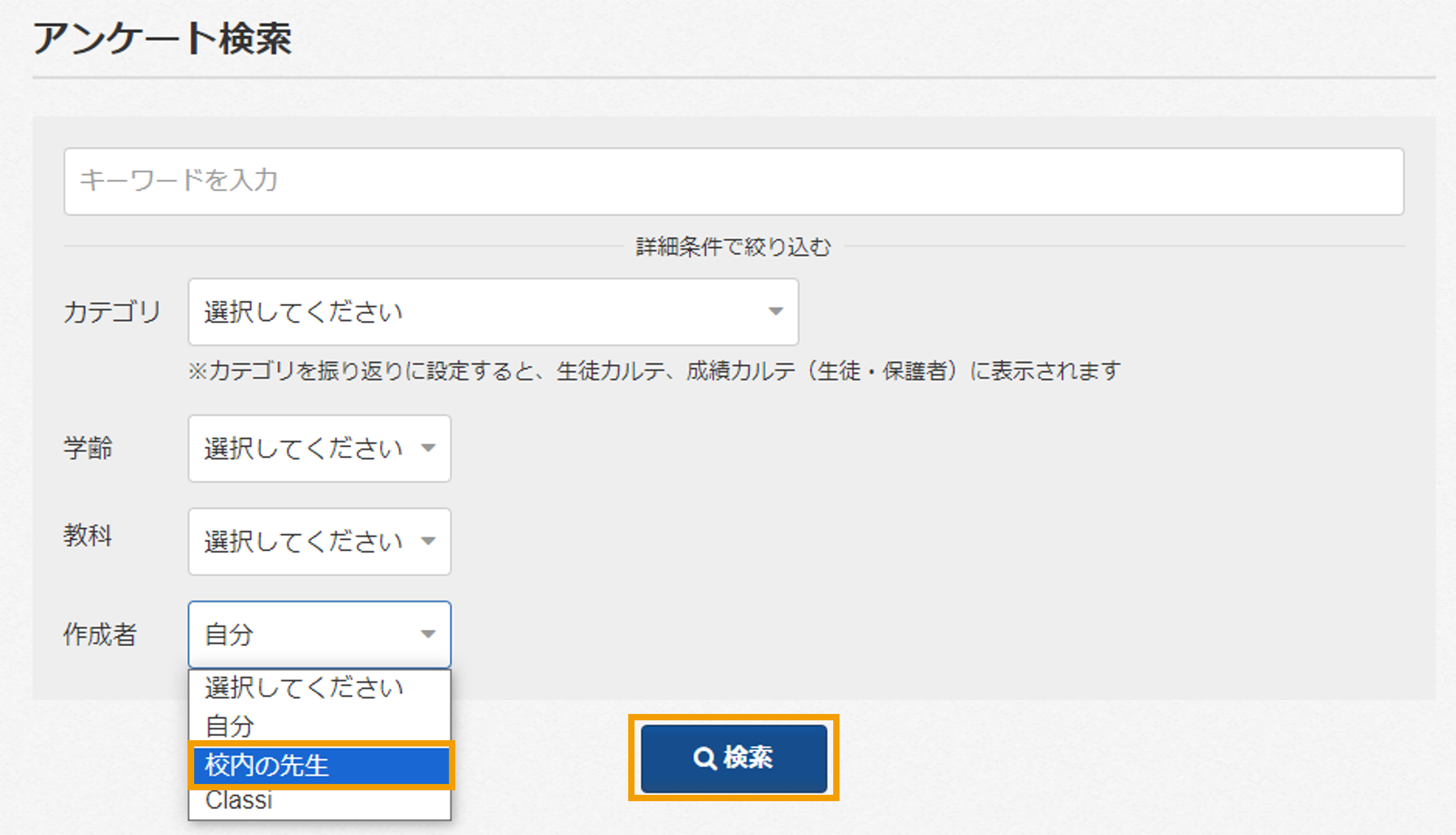The image size is (1456, 835).
Task: Choose Classi from the 作成者 list
Action: (x=319, y=801)
